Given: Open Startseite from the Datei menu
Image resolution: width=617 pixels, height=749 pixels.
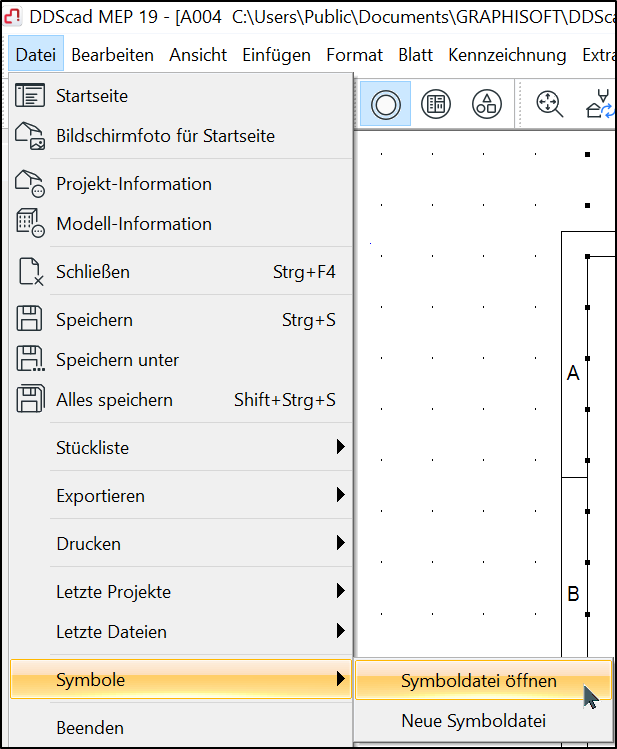Looking at the screenshot, I should tap(92, 96).
